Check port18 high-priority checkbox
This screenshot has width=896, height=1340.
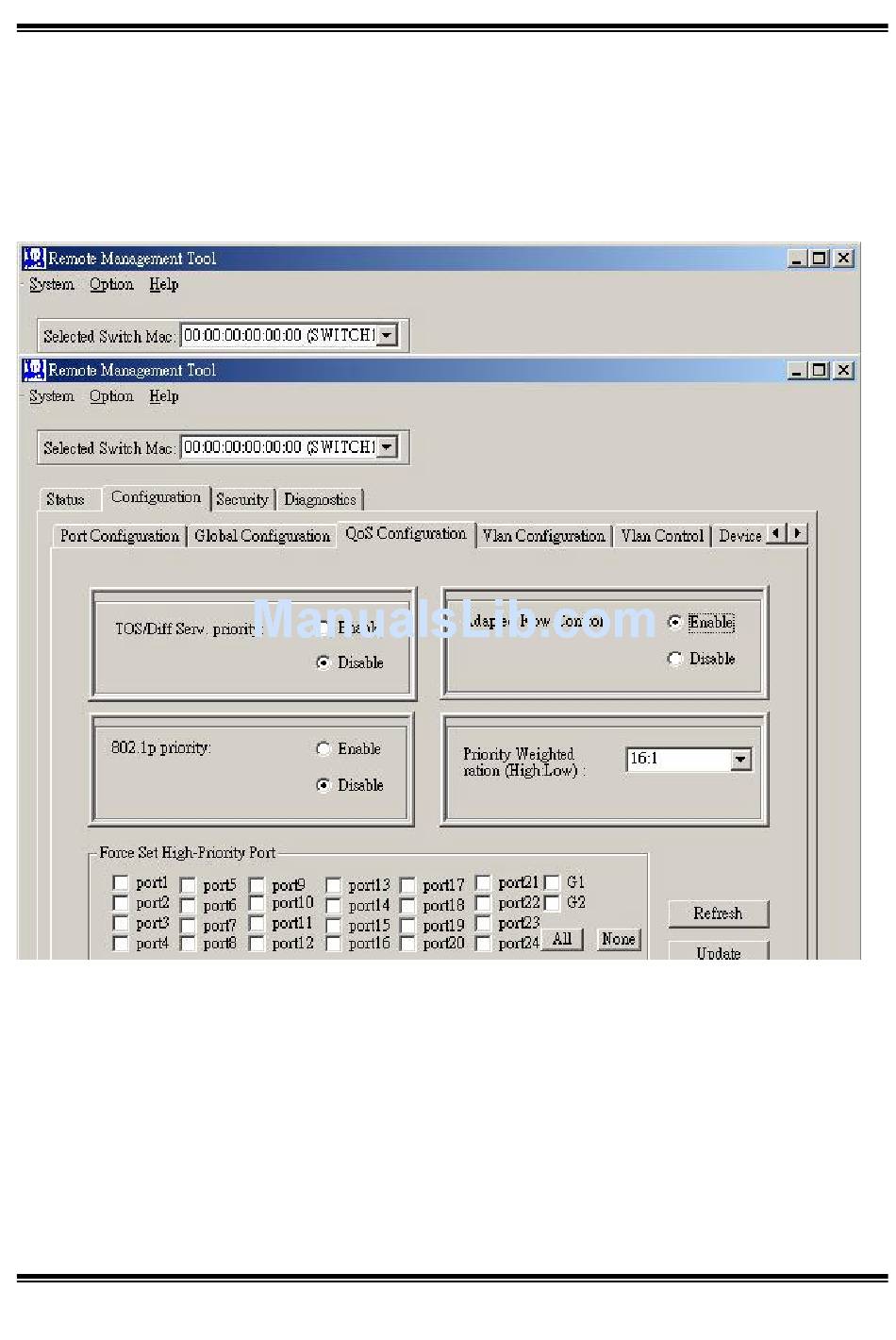tap(407, 905)
